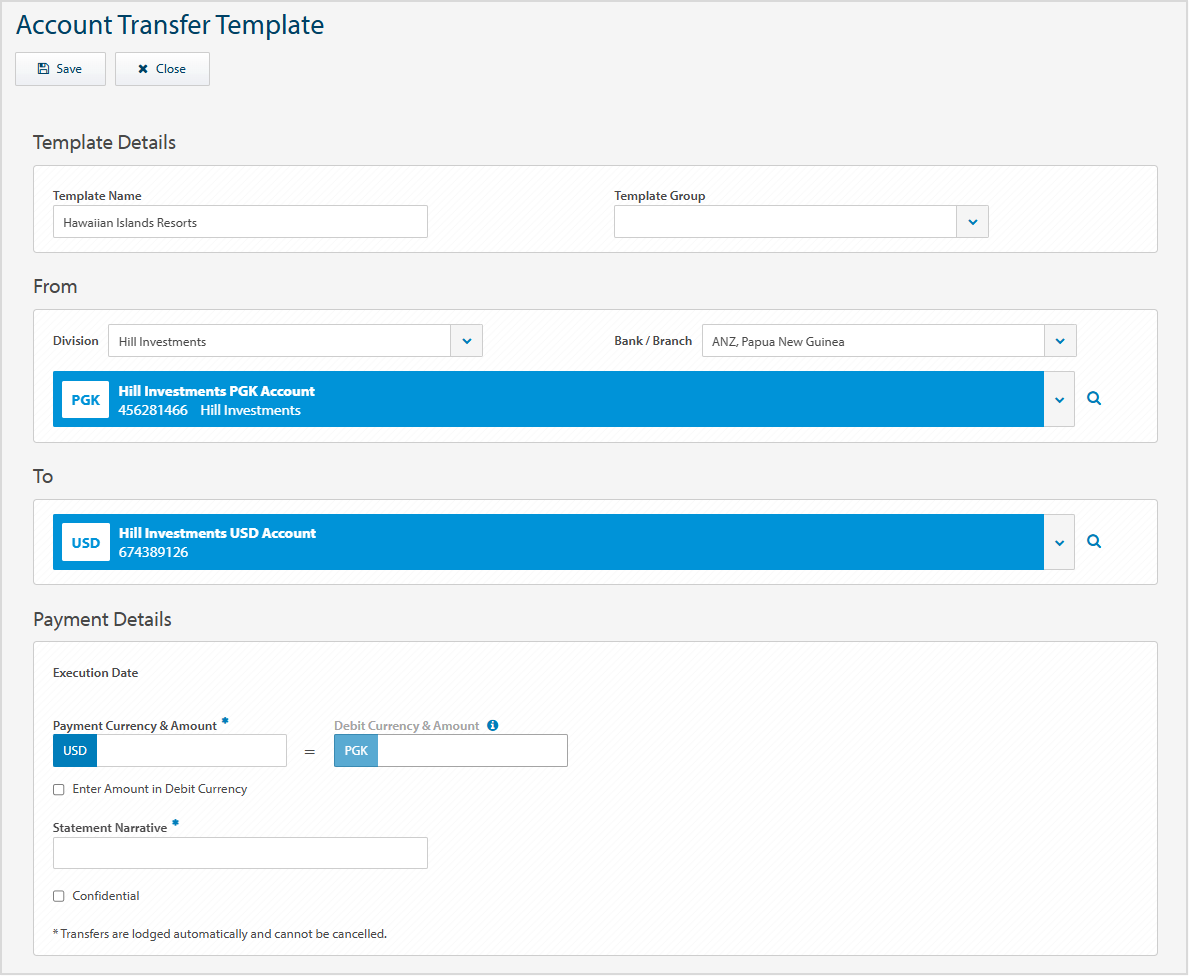Image resolution: width=1190 pixels, height=977 pixels.
Task: Click the Statement Narrative input box
Action: pos(240,852)
